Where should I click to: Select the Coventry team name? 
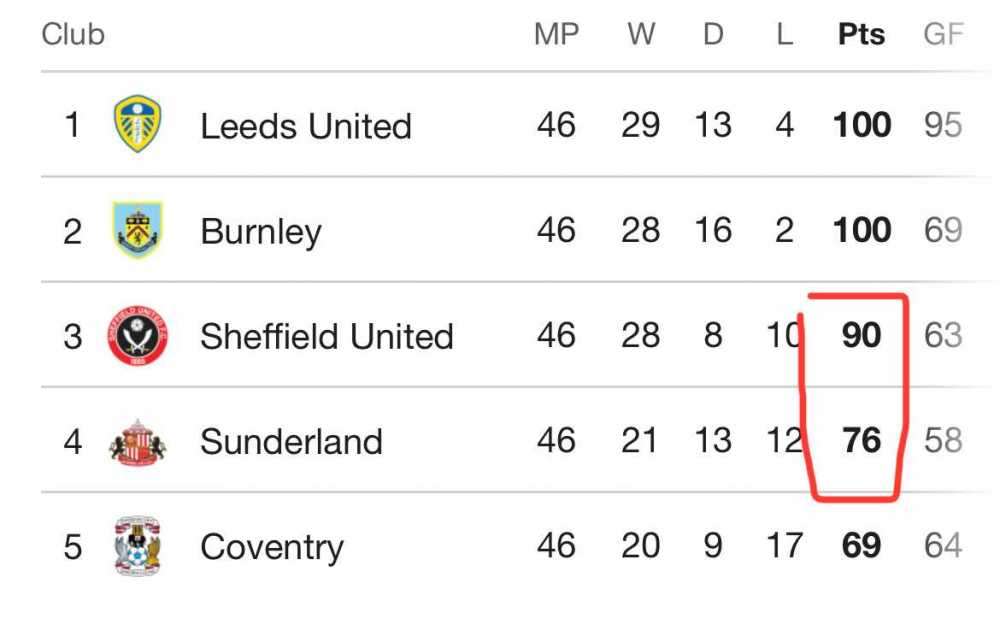click(x=272, y=548)
